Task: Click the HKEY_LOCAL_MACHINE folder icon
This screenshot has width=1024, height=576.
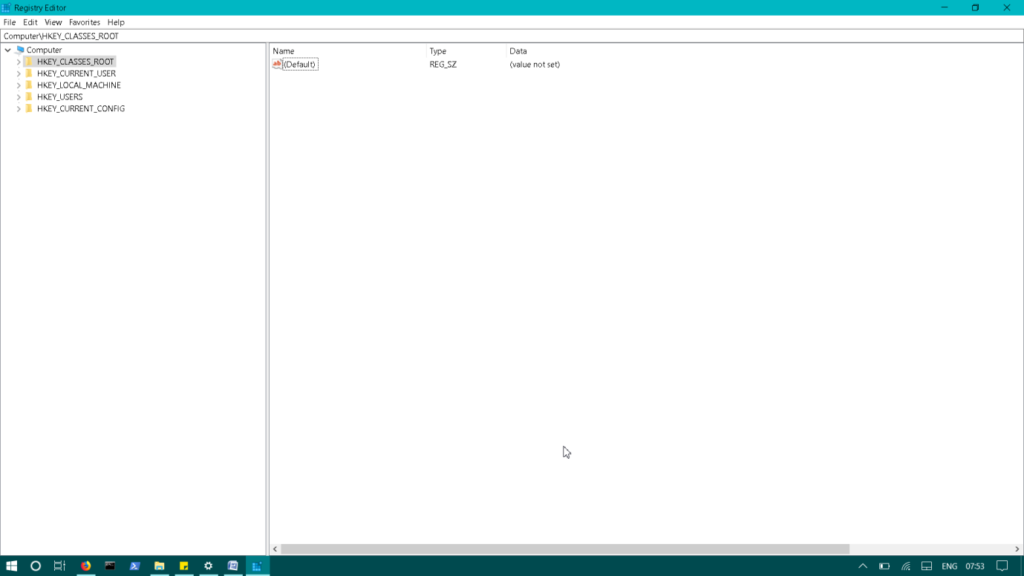Action: point(29,86)
